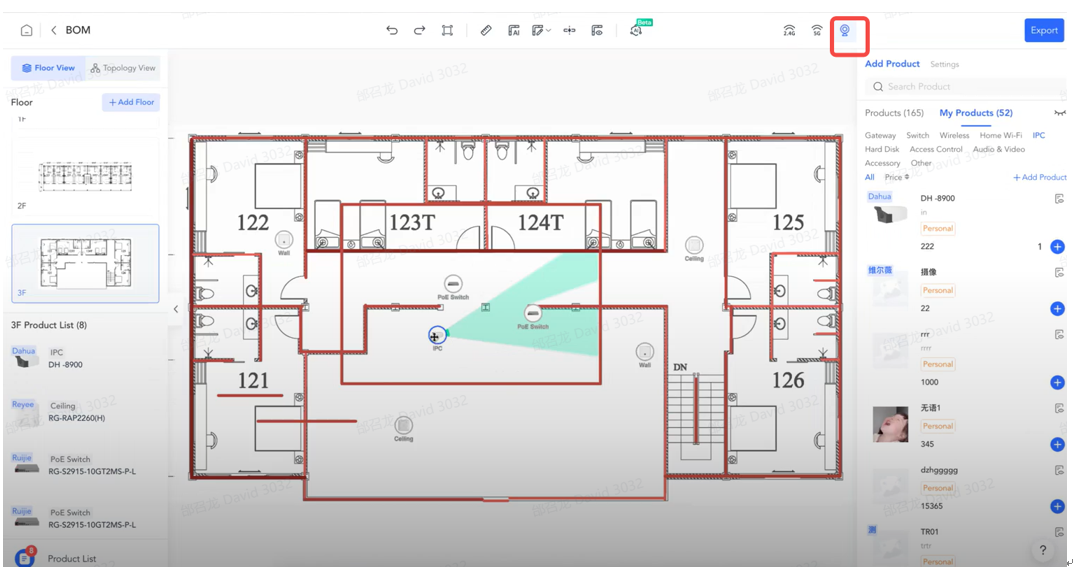Focus the Search Product field

[x=964, y=86]
